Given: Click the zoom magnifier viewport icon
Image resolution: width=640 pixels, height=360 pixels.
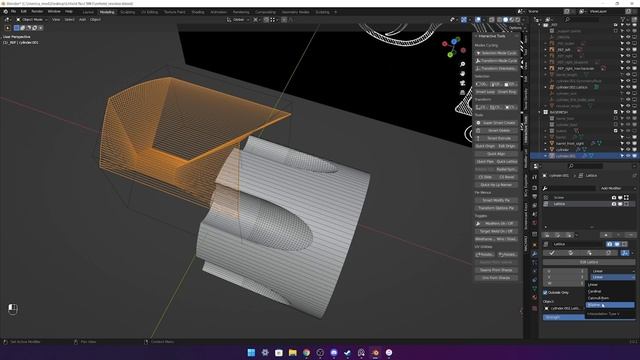Looking at the screenshot, I should pos(462,64).
